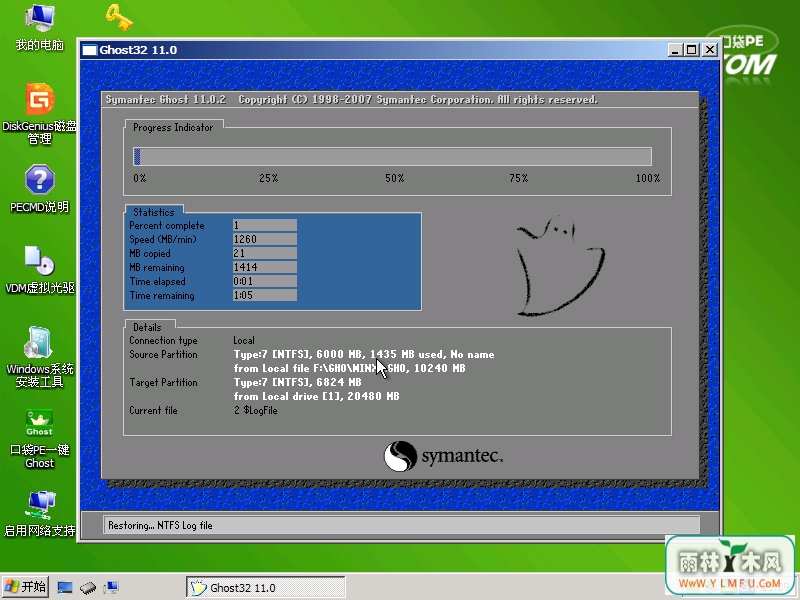Click the 'Current file' details label
This screenshot has height=600, width=800.
153,410
